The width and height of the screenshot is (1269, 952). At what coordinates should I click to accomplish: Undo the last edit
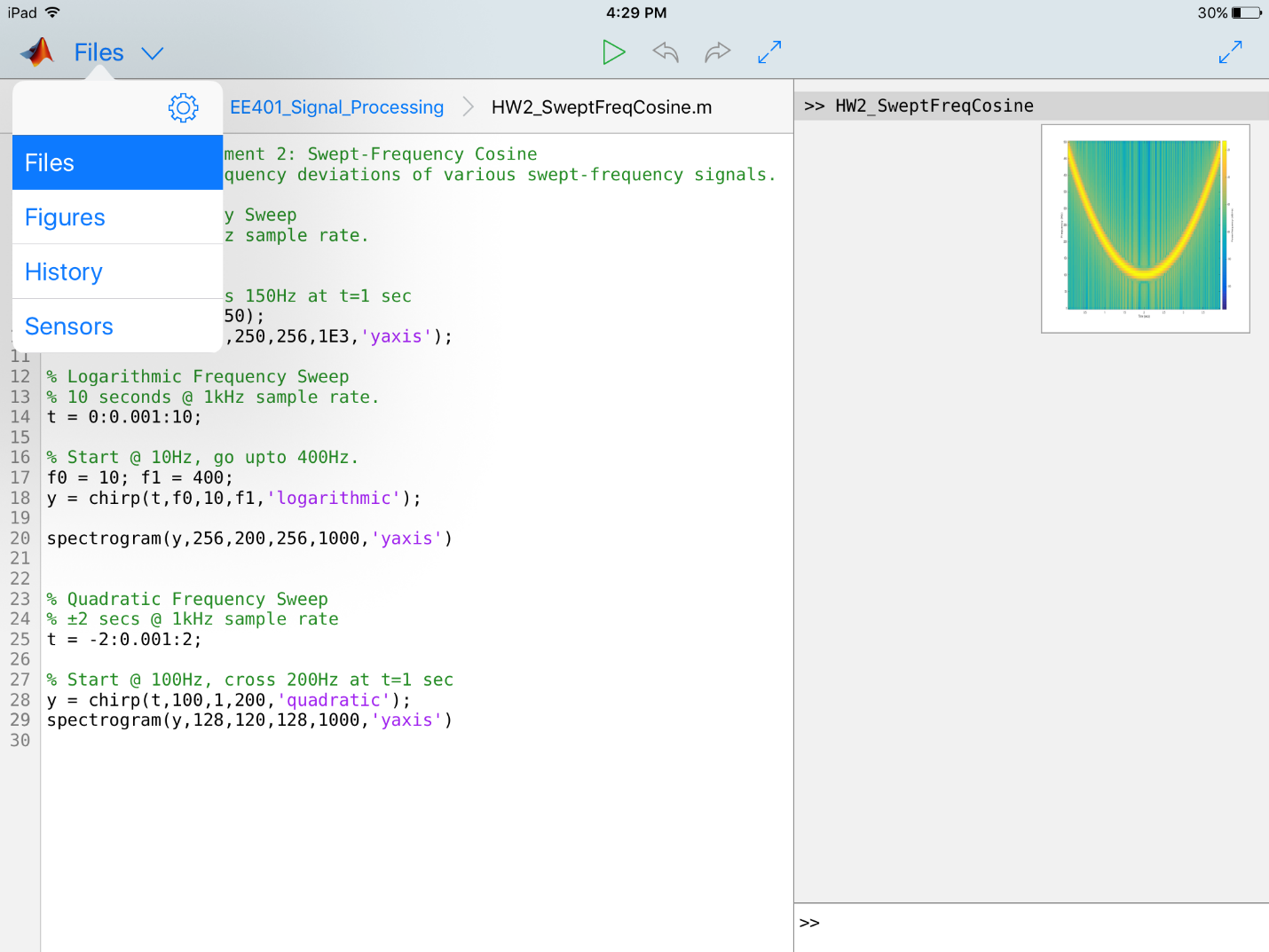666,52
